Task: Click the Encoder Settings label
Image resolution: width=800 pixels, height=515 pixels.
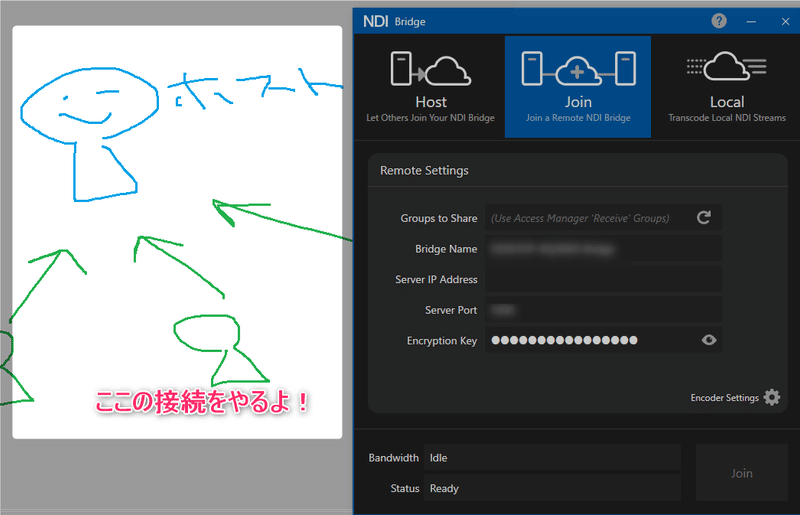Action: point(724,398)
